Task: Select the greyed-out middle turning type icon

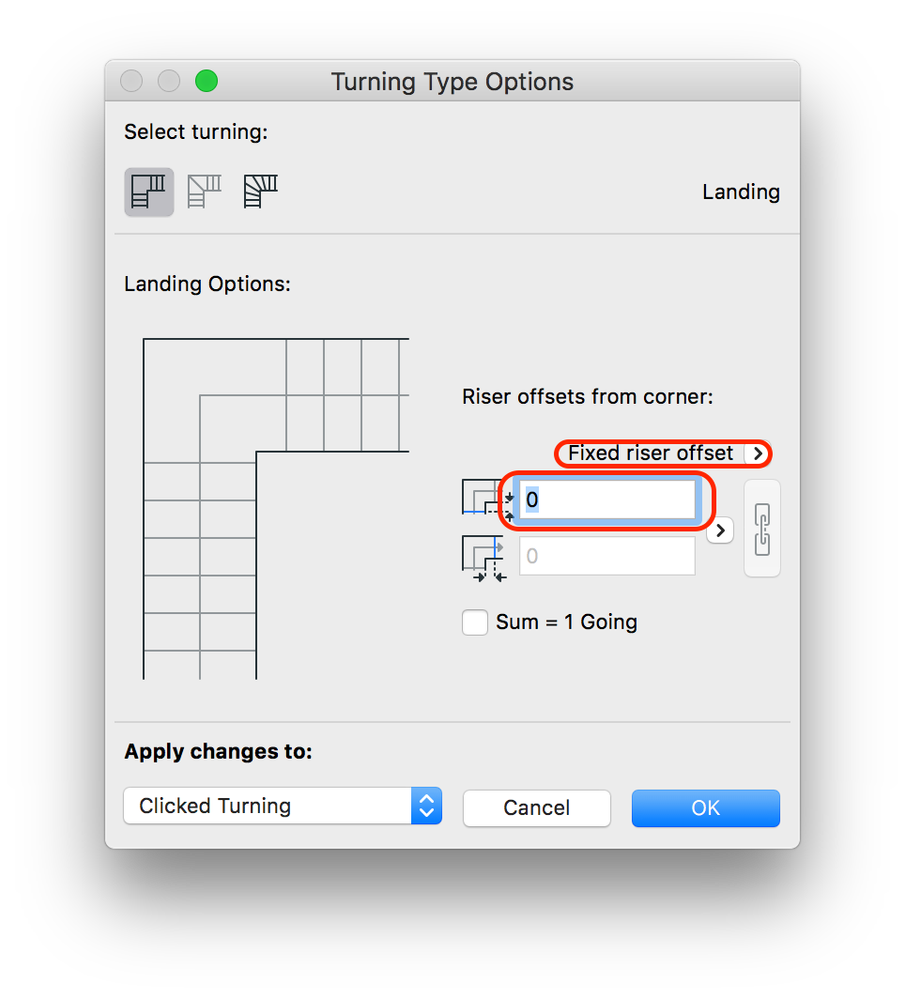Action: [204, 191]
